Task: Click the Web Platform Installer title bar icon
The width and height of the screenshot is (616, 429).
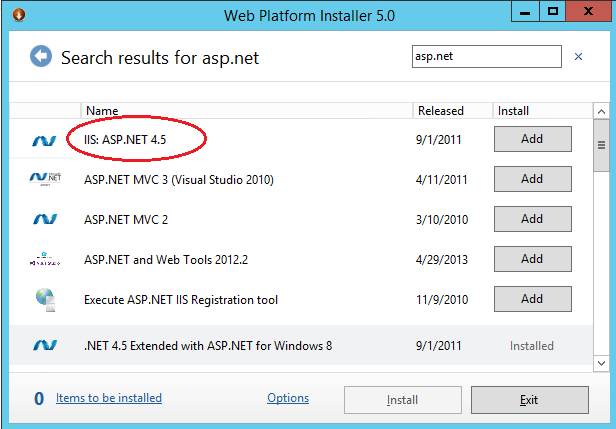Action: pyautogui.click(x=18, y=15)
